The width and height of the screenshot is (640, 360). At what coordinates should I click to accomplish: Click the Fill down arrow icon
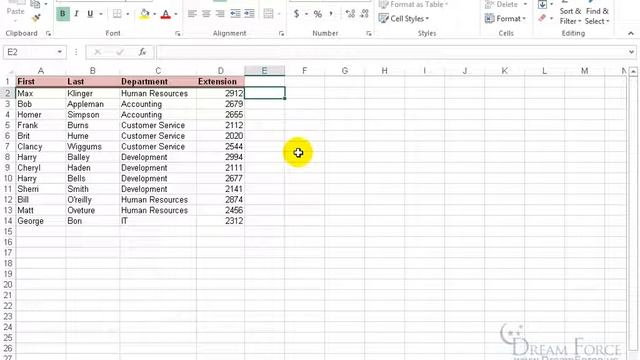click(x=542, y=4)
